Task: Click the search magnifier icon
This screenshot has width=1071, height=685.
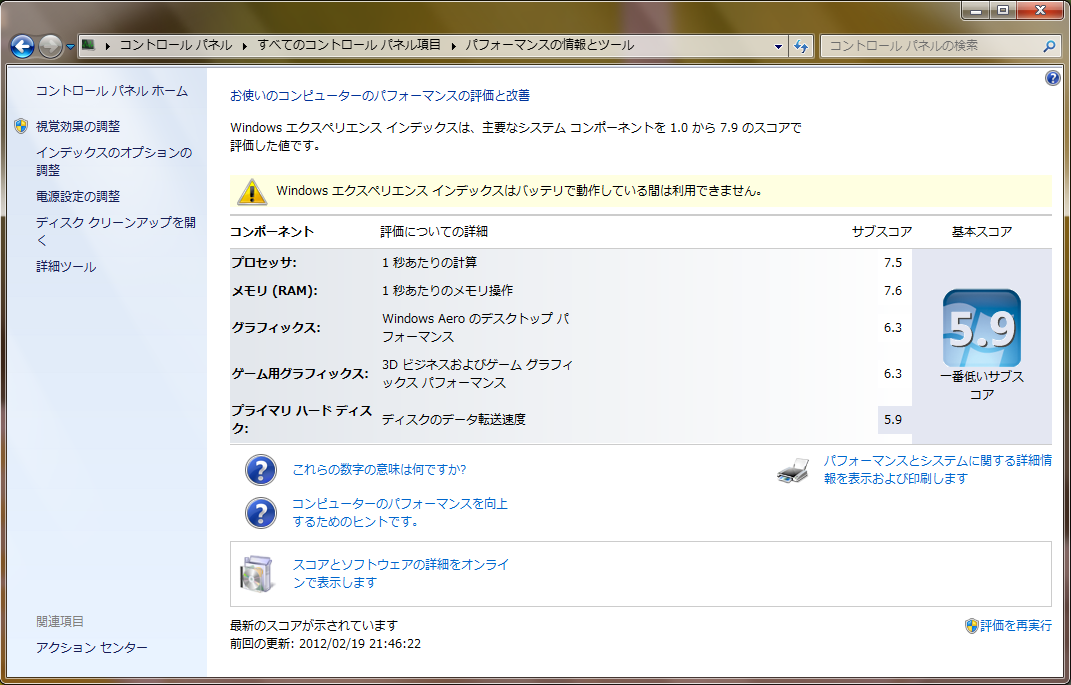Action: click(1049, 46)
